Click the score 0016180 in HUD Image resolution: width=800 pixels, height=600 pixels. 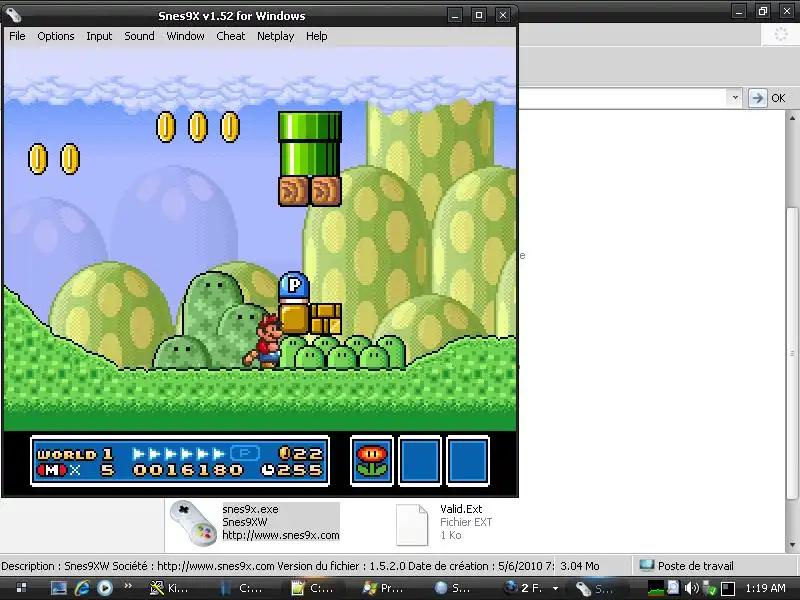[188, 470]
